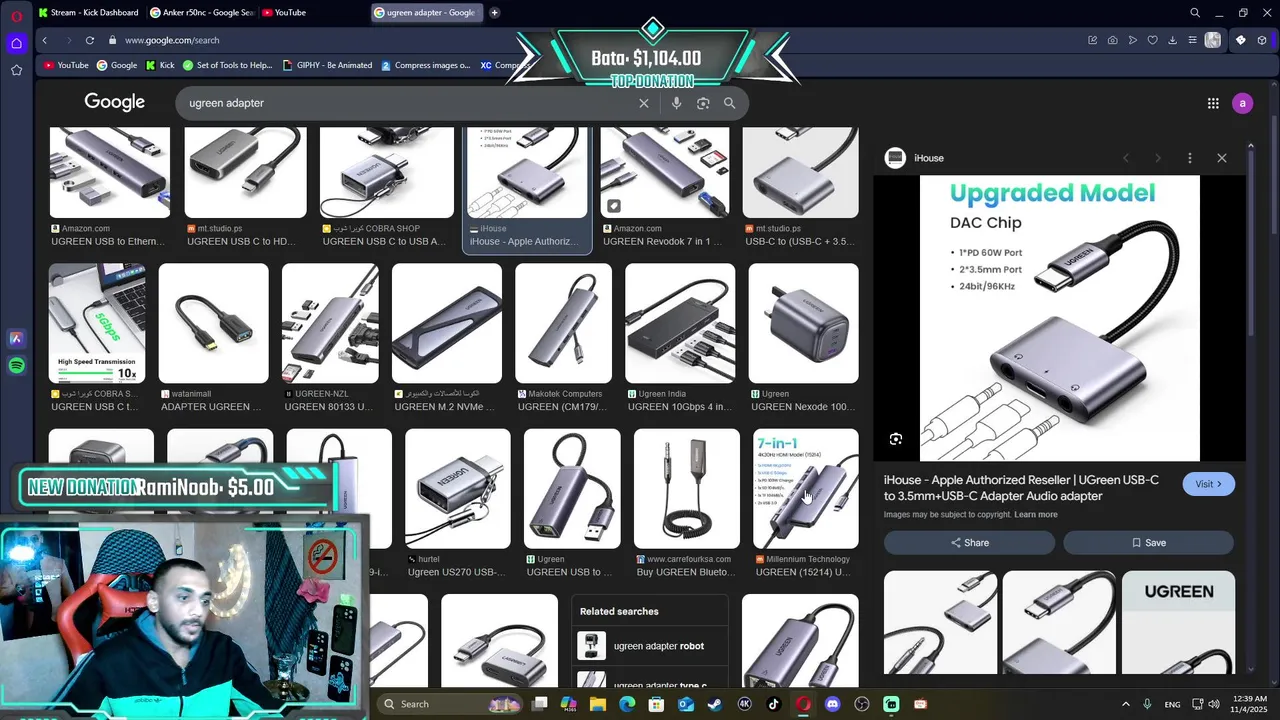Switch to Stream - Kick Dashboard tab
Viewport: 1280px width, 720px height.
(89, 13)
